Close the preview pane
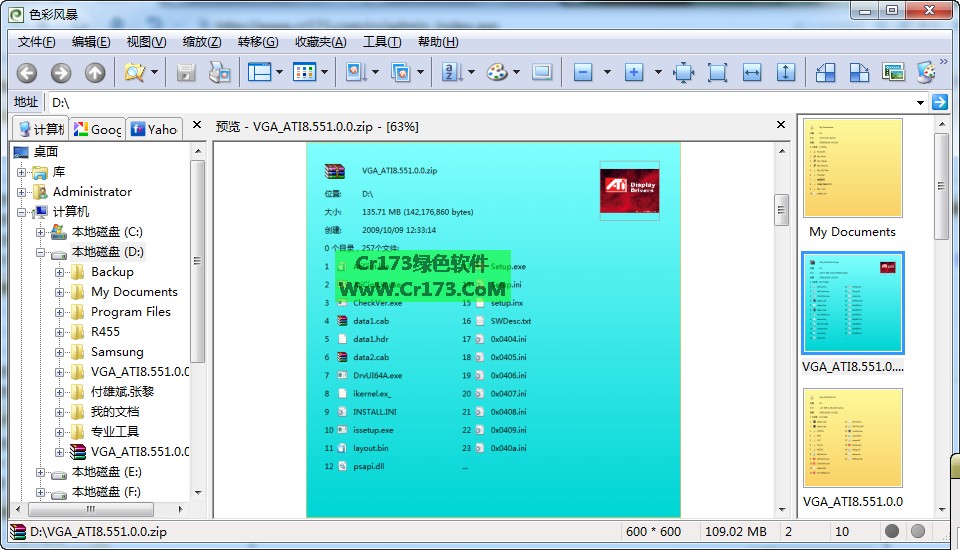960x550 pixels. [781, 125]
